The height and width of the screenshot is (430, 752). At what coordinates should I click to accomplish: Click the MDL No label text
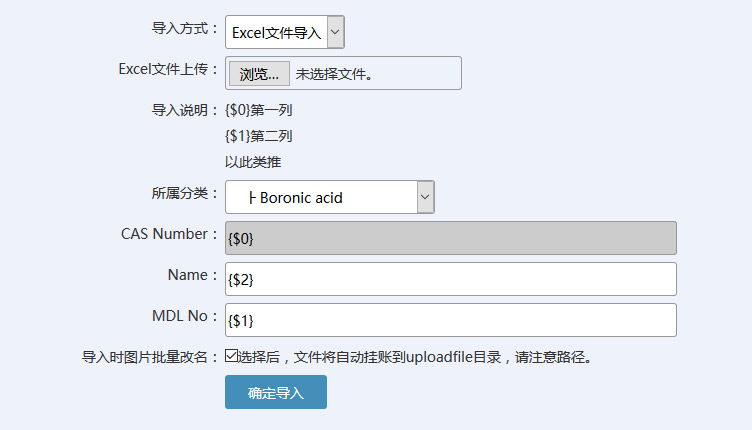click(x=177, y=316)
